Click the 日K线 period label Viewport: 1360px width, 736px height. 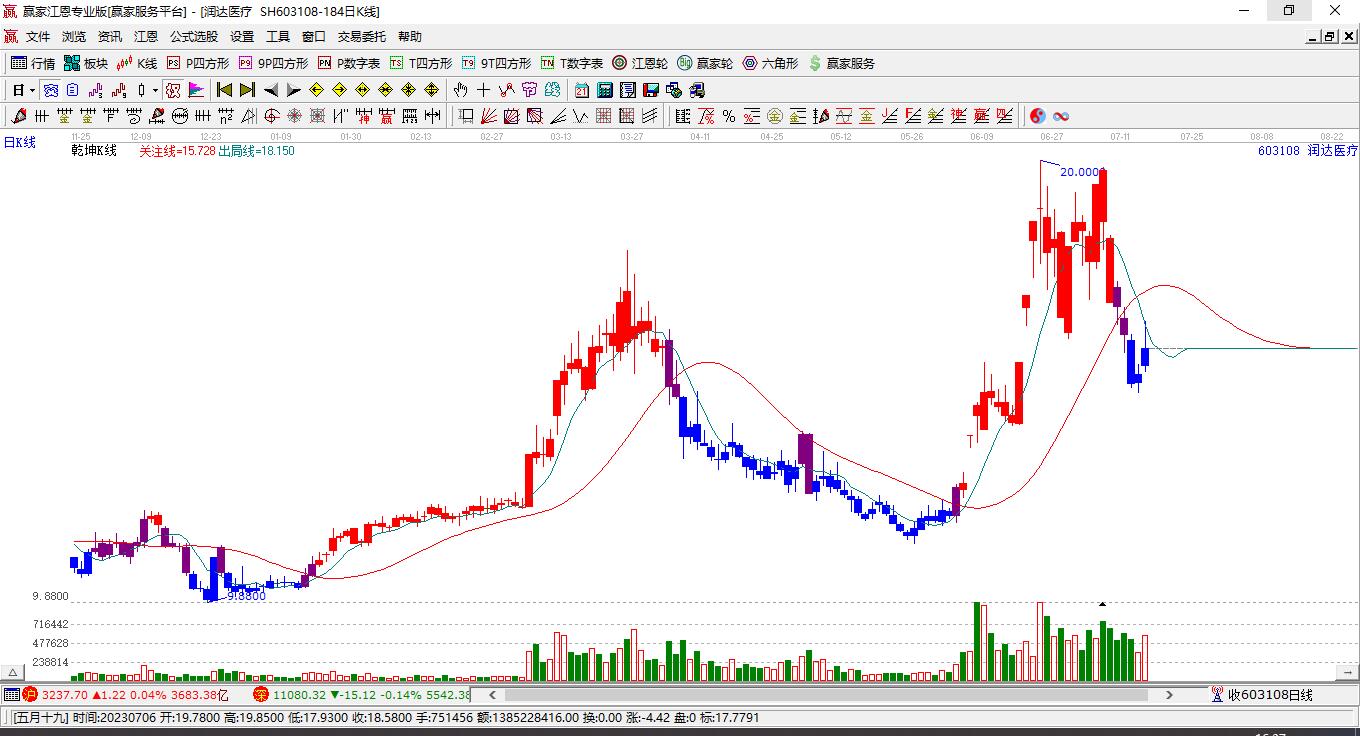tap(19, 143)
